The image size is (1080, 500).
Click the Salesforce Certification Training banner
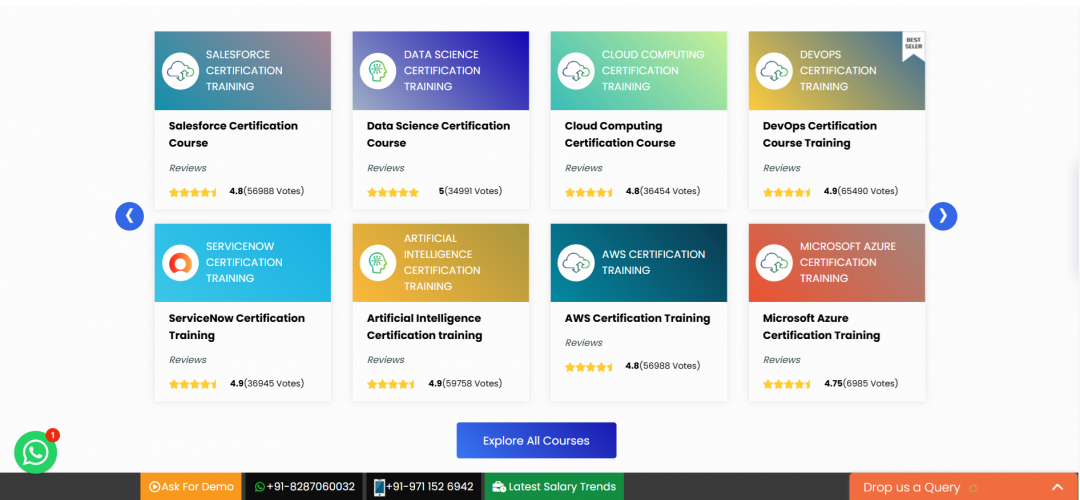coord(242,70)
